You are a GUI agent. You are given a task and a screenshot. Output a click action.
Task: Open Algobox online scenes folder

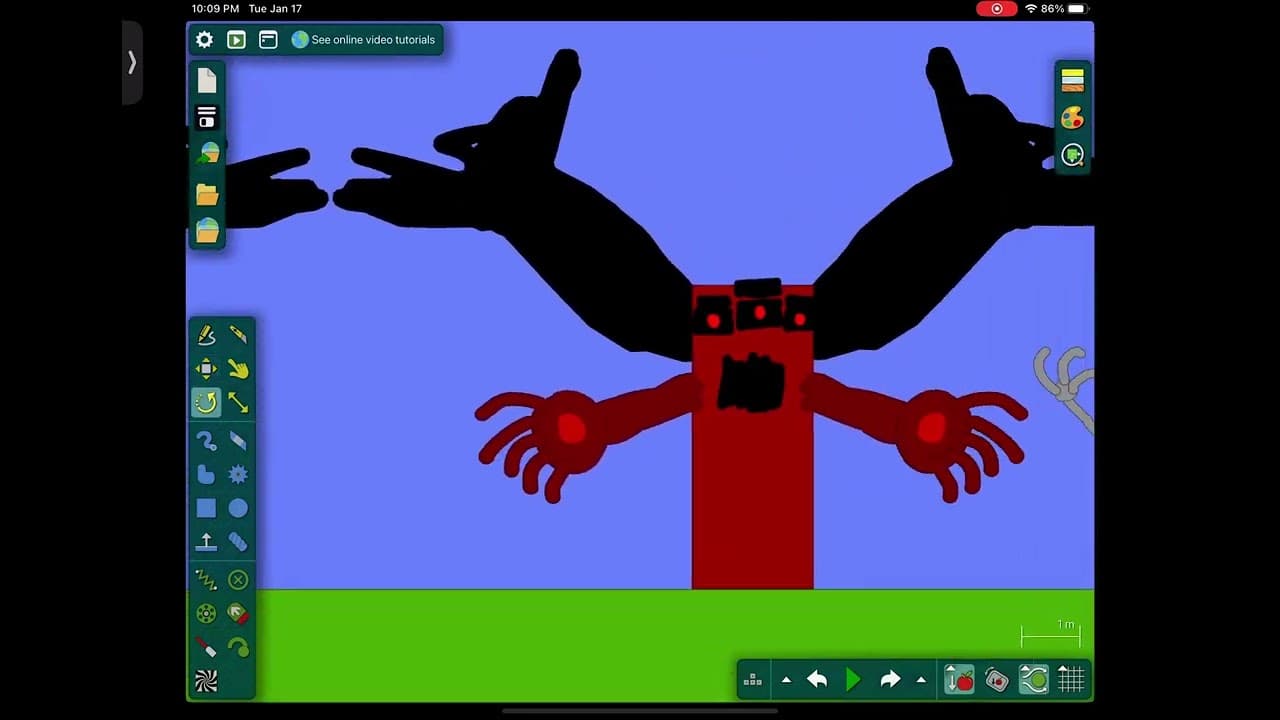(x=207, y=230)
